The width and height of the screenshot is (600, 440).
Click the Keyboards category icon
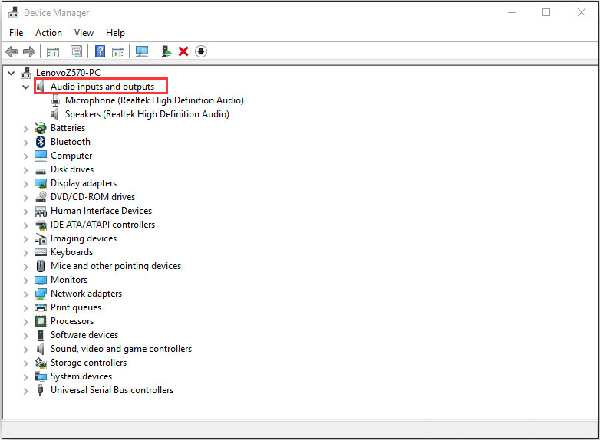[x=41, y=252]
